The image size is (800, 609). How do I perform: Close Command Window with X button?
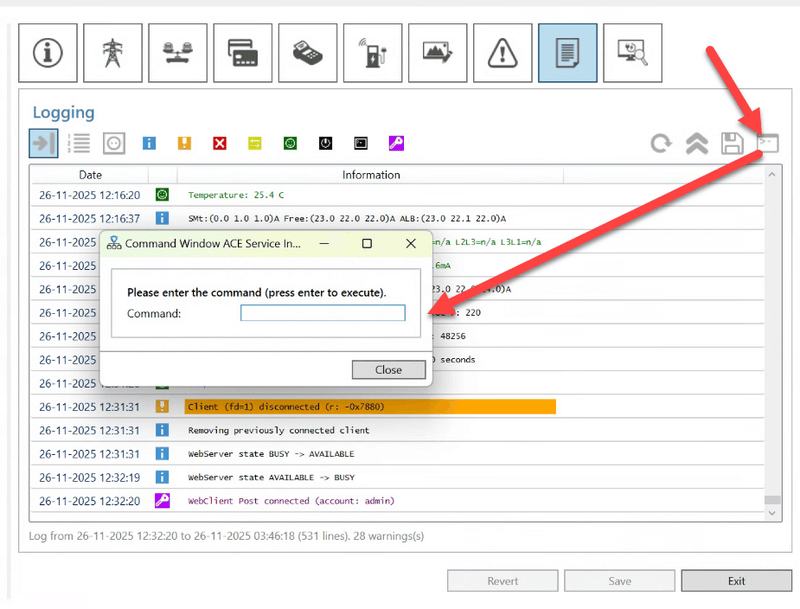[x=411, y=243]
